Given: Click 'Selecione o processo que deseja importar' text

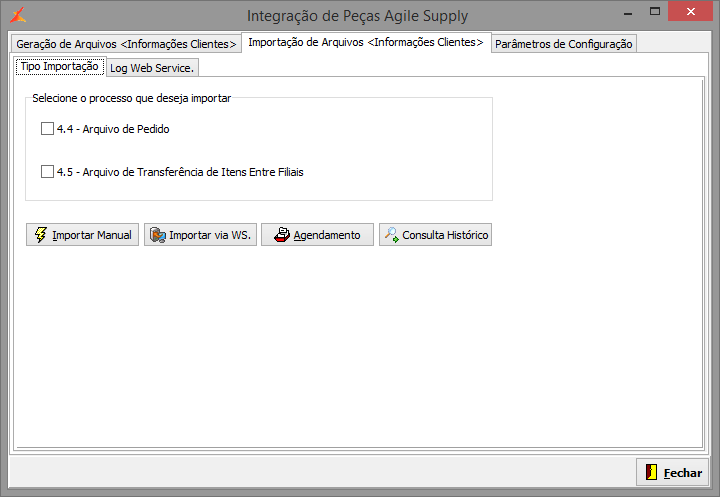Looking at the screenshot, I should point(131,98).
